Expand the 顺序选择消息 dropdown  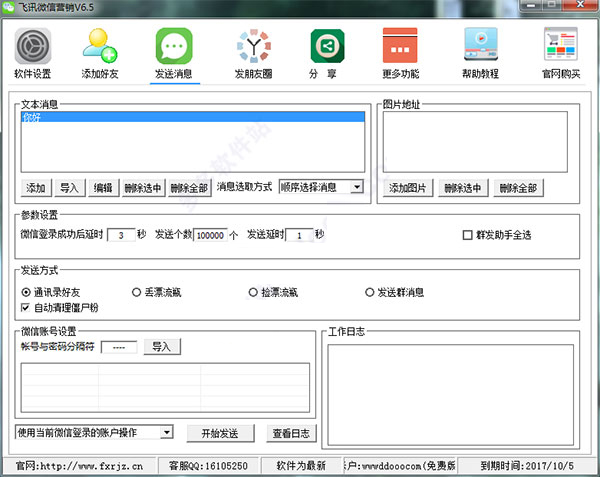(357, 187)
